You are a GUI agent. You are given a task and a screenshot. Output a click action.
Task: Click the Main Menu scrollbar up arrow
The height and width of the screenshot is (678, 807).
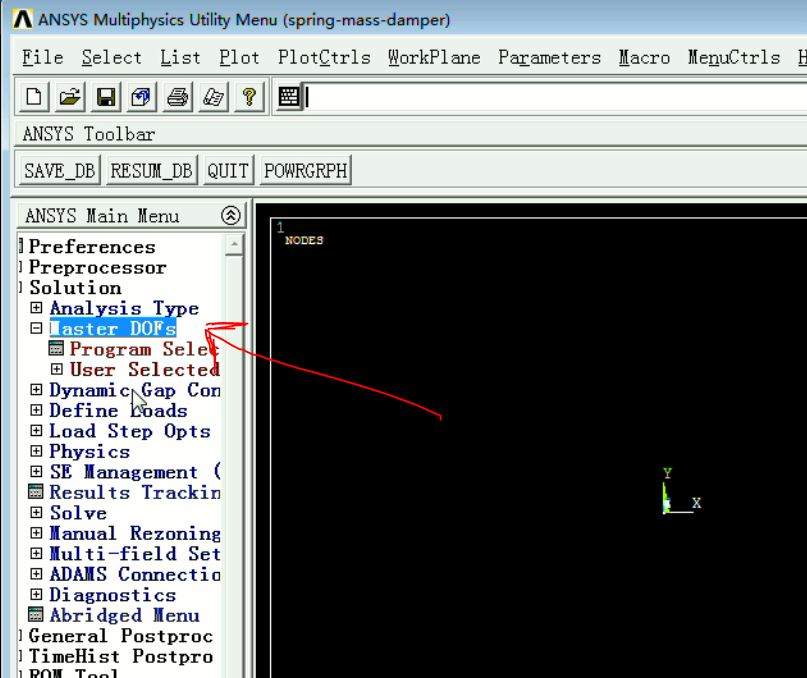point(234,245)
